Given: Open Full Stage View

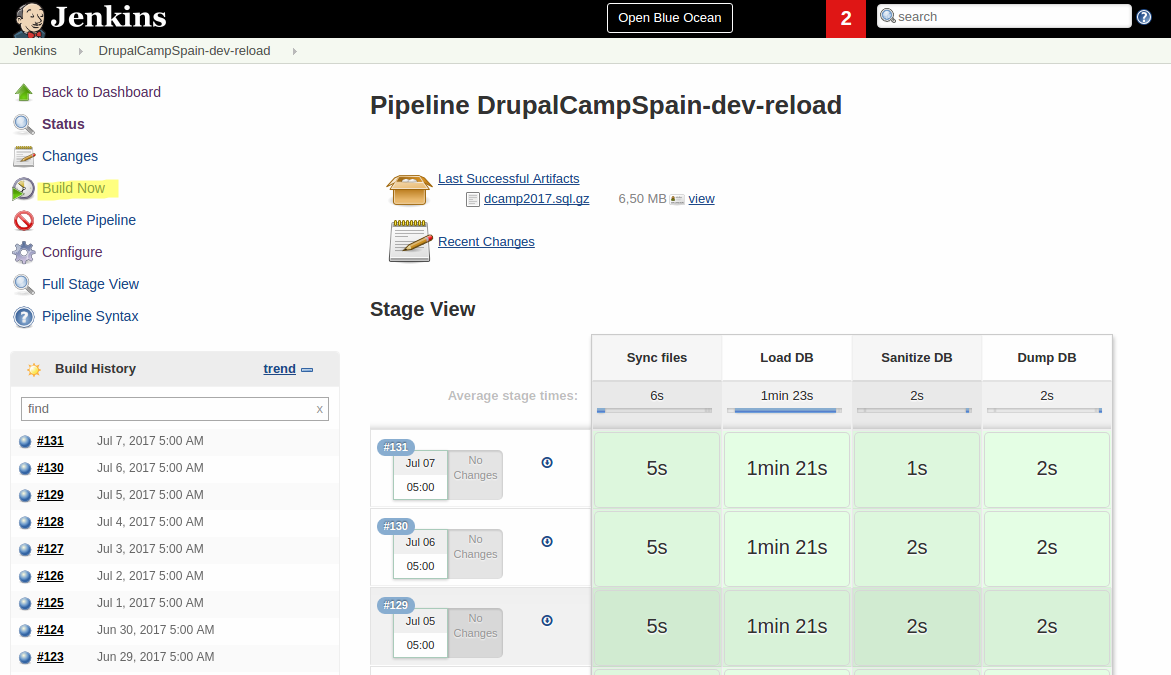Looking at the screenshot, I should tap(90, 284).
